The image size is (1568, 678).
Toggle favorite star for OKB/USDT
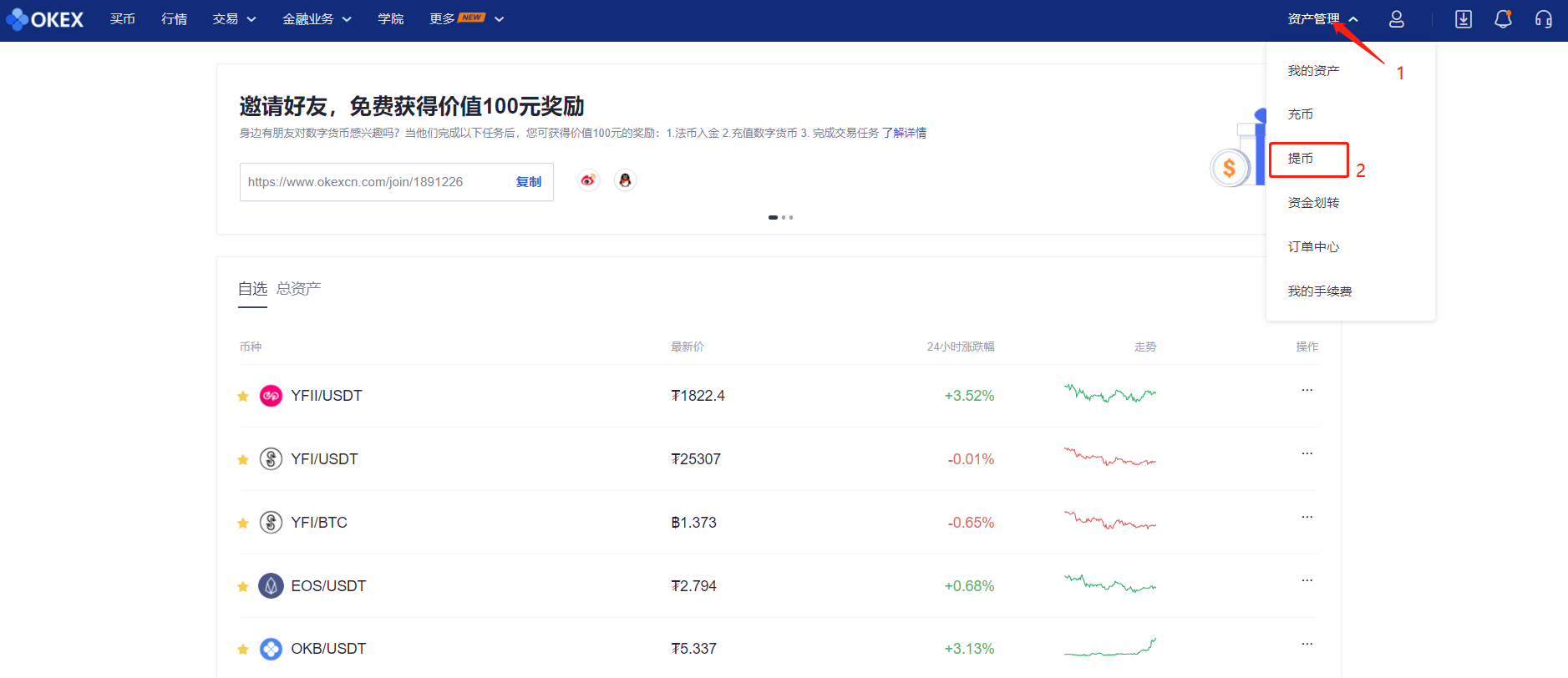pyautogui.click(x=243, y=649)
